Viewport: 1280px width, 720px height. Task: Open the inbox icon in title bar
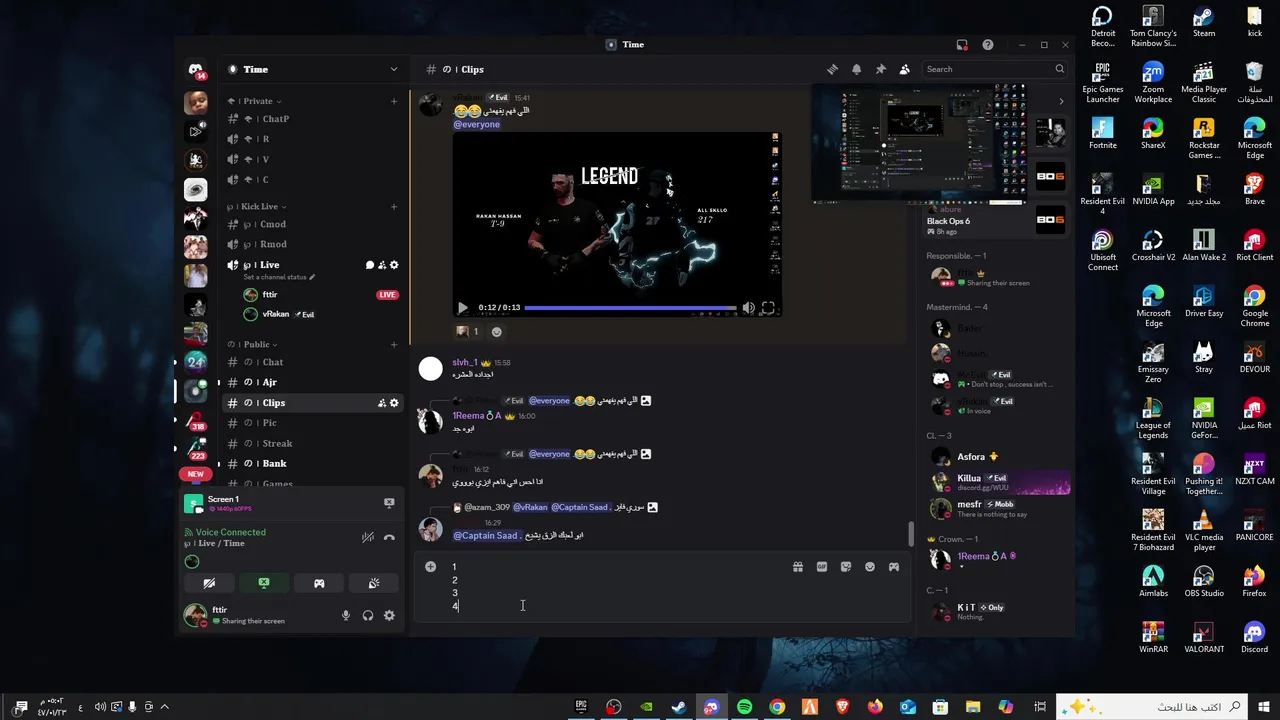click(962, 45)
